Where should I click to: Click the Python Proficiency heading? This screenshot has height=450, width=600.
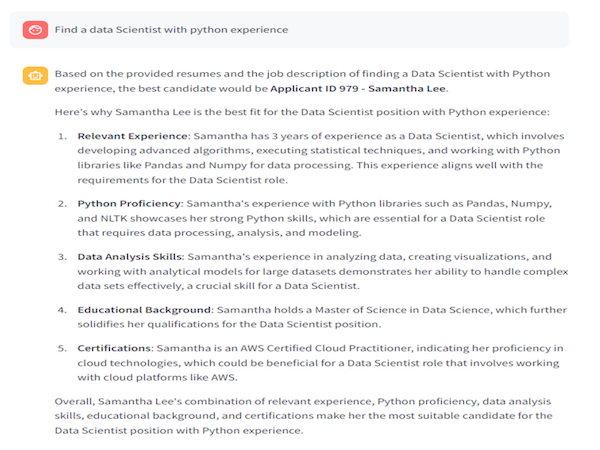(x=129, y=204)
